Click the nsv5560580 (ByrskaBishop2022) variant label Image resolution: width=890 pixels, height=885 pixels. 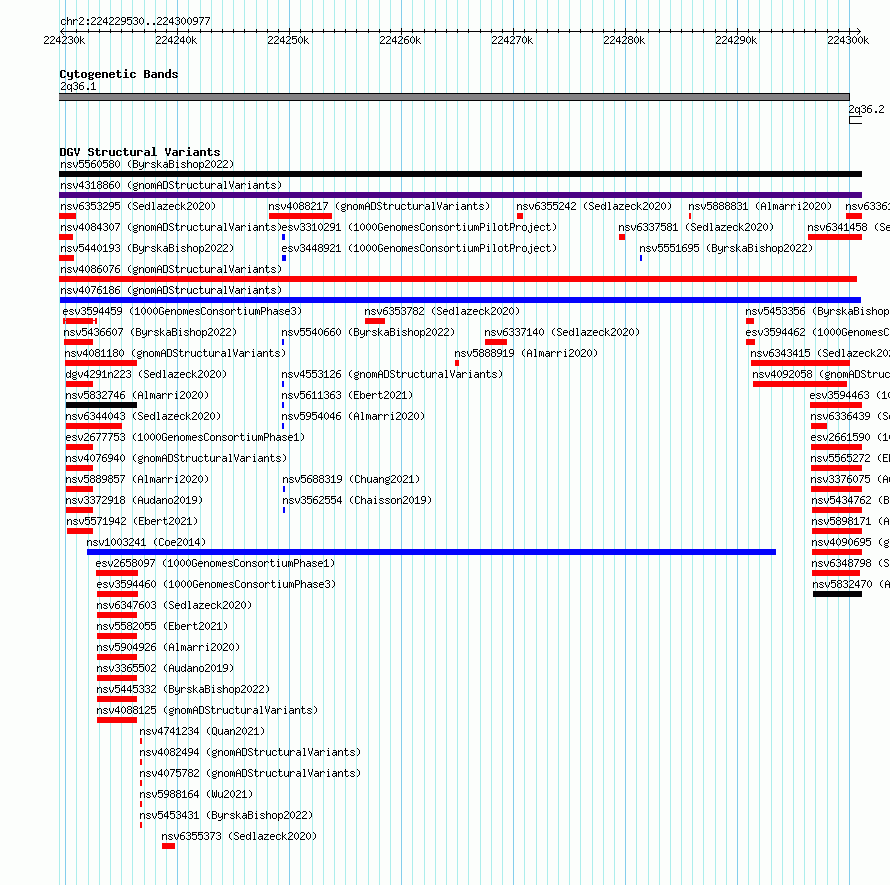coord(147,164)
